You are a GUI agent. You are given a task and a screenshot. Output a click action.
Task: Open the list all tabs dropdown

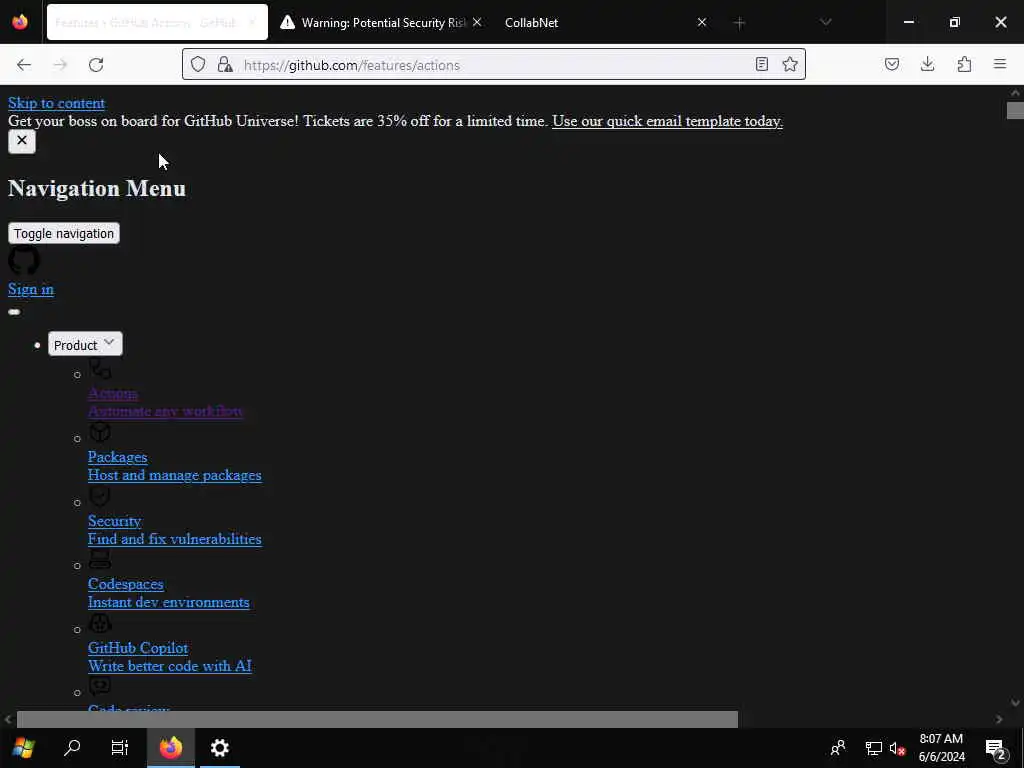(x=825, y=22)
